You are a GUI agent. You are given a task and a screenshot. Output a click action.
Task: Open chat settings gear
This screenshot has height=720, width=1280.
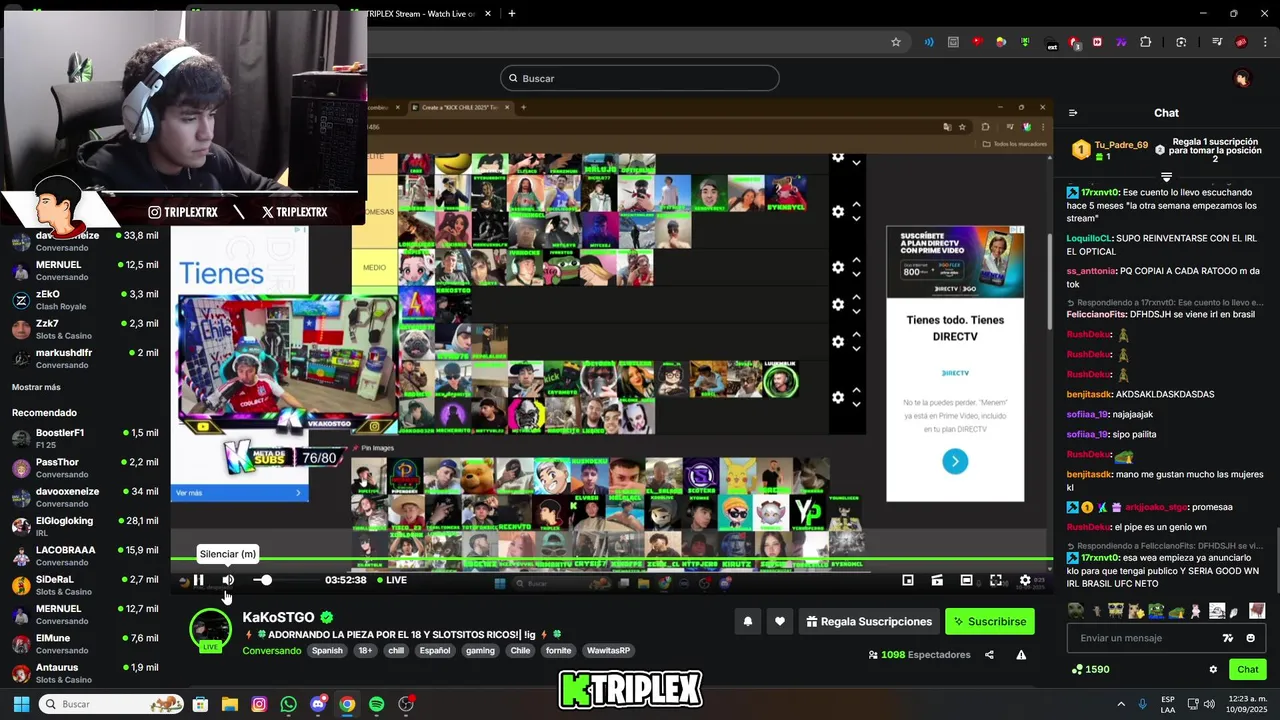(x=1213, y=670)
